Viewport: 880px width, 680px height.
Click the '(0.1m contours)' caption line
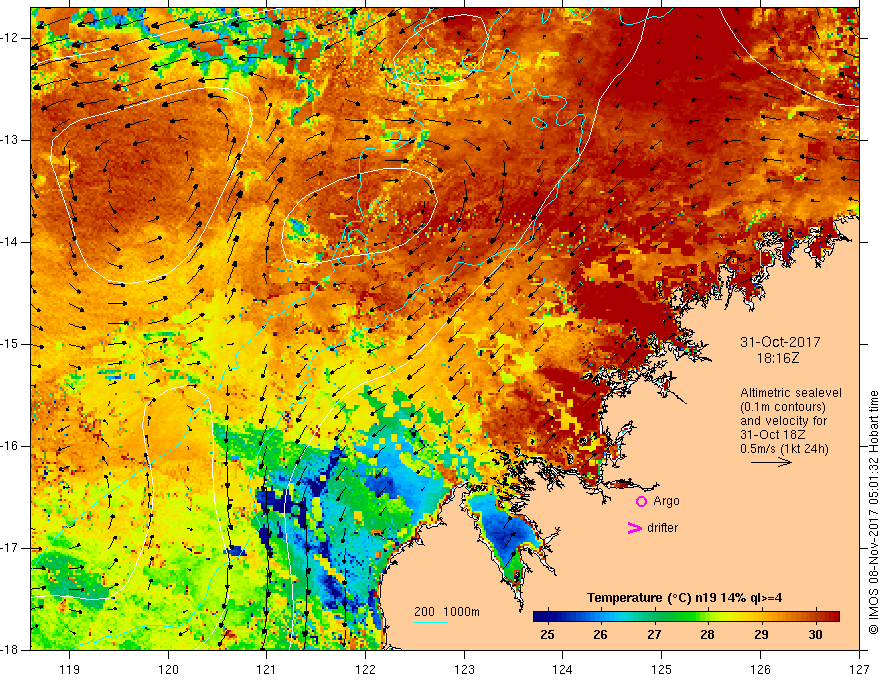coord(783,407)
